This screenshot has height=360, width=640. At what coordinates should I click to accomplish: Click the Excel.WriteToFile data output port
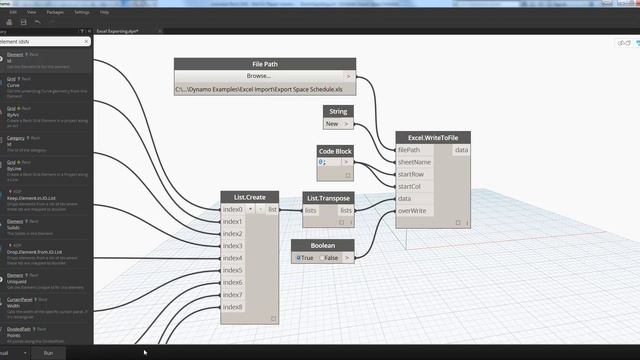pos(461,150)
